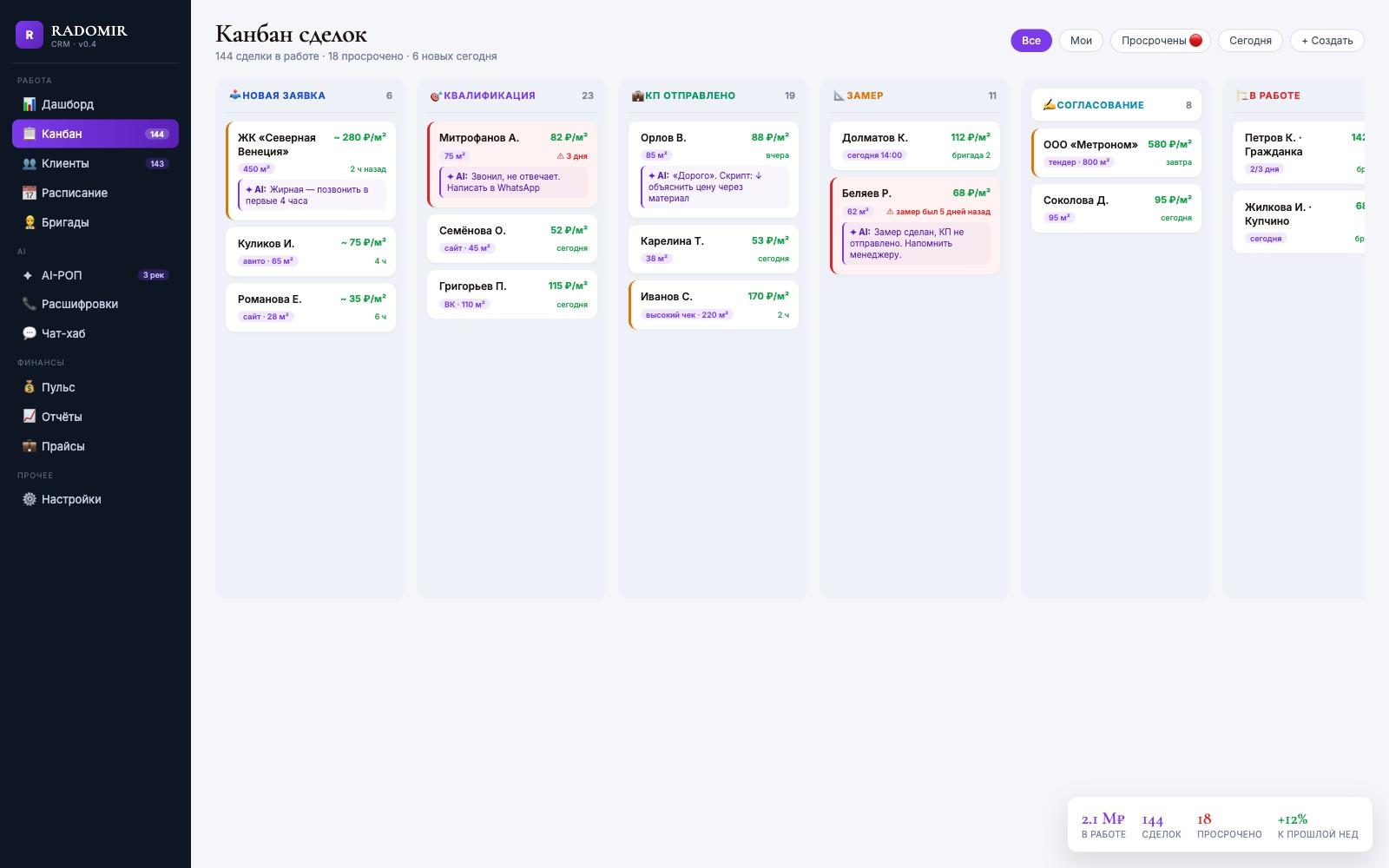Click the warning icon on the Митрофанов А. card
This screenshot has width=1389, height=868.
(x=561, y=156)
